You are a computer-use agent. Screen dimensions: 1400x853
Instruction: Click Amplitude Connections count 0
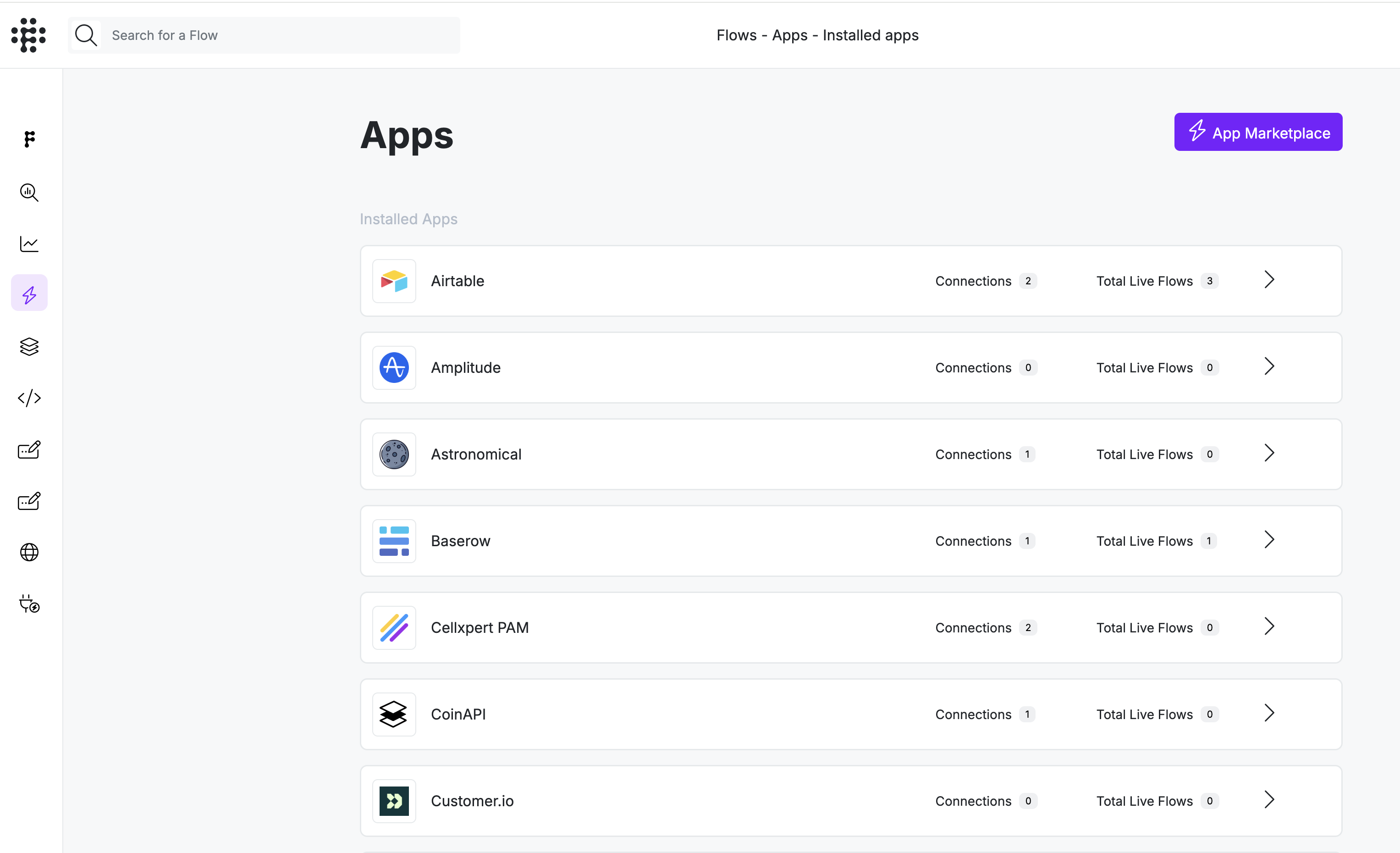pyautogui.click(x=1028, y=368)
